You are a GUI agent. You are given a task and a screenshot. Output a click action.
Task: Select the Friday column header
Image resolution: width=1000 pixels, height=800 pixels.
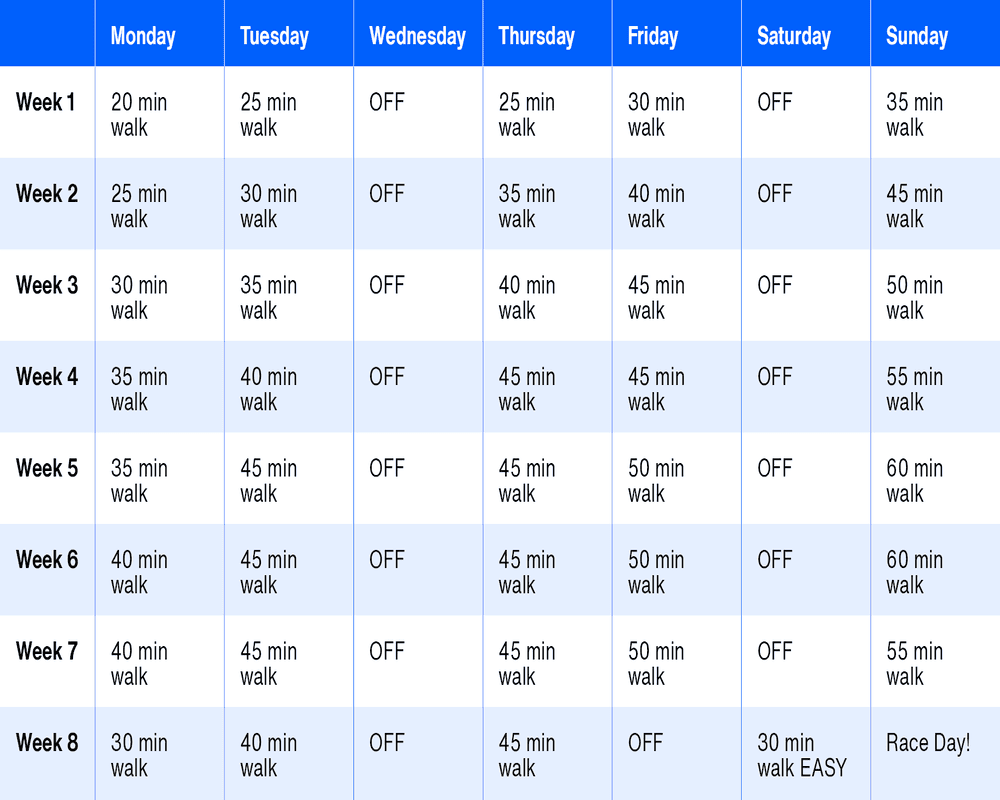pos(653,36)
